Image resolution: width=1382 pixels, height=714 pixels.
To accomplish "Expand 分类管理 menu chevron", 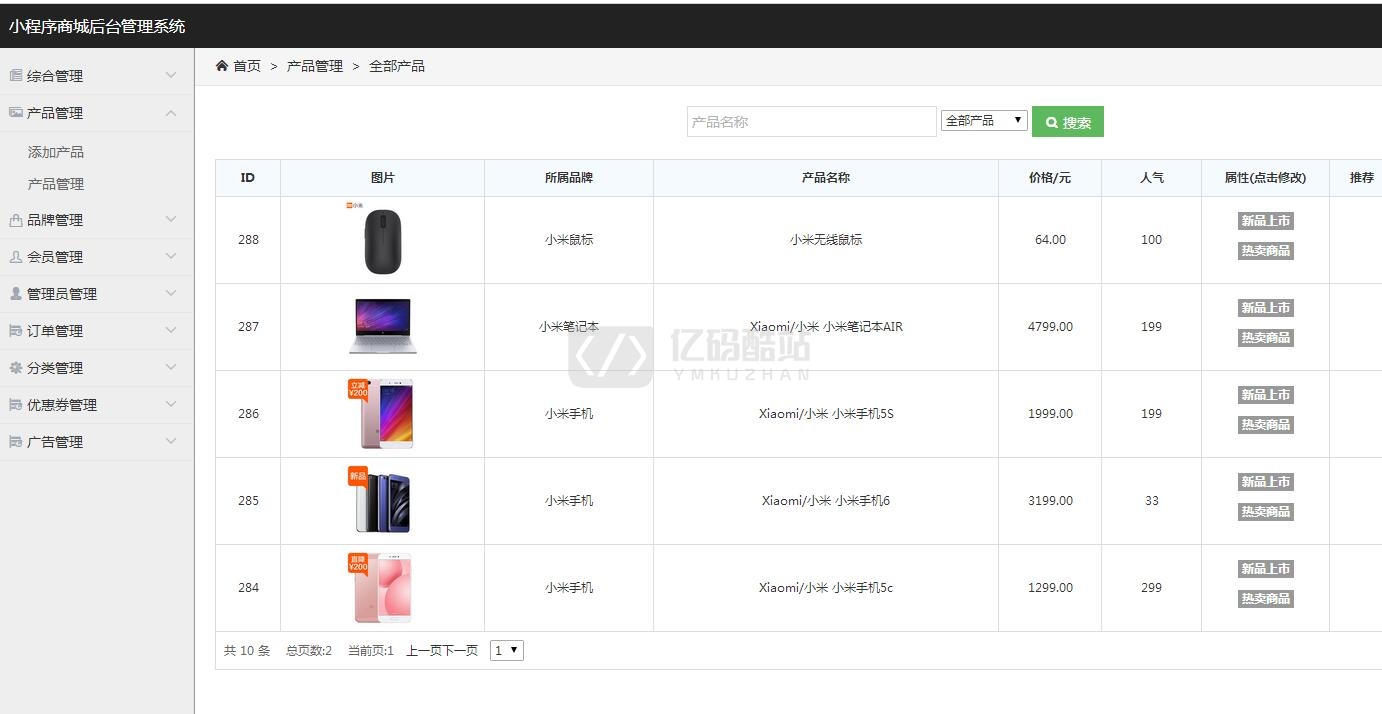I will (x=171, y=367).
